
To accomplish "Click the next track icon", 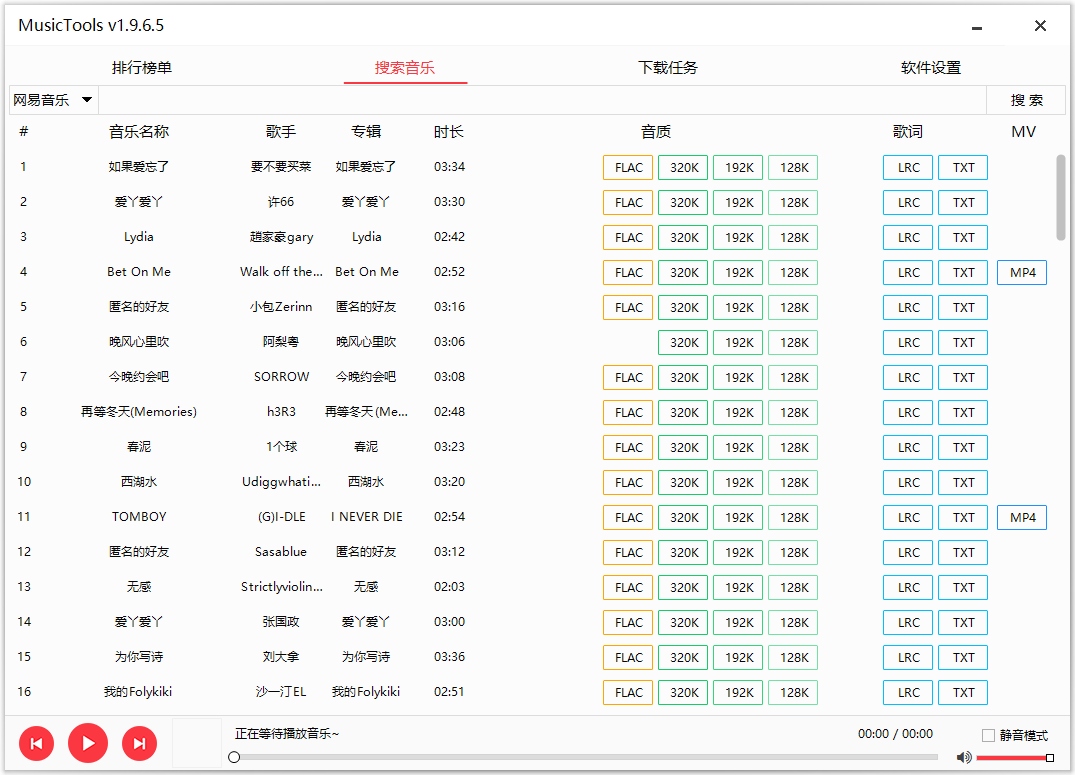I will (x=139, y=743).
